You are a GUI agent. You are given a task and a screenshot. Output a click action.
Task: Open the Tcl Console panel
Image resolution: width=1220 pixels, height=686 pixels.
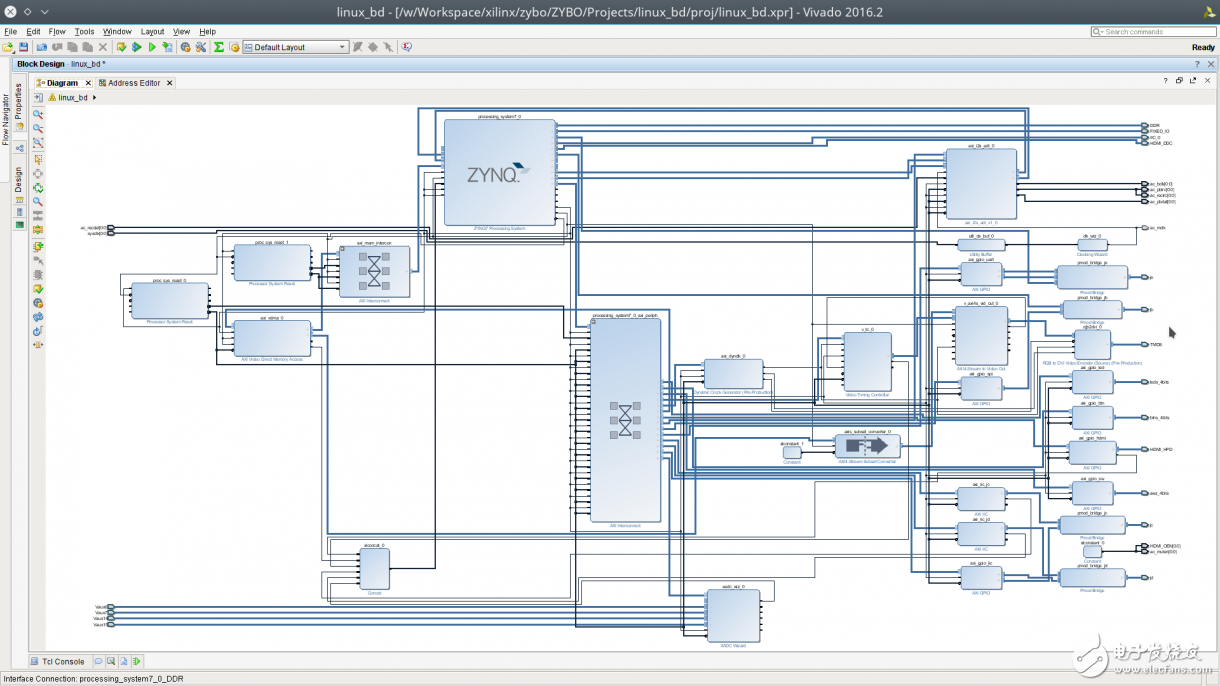62,661
